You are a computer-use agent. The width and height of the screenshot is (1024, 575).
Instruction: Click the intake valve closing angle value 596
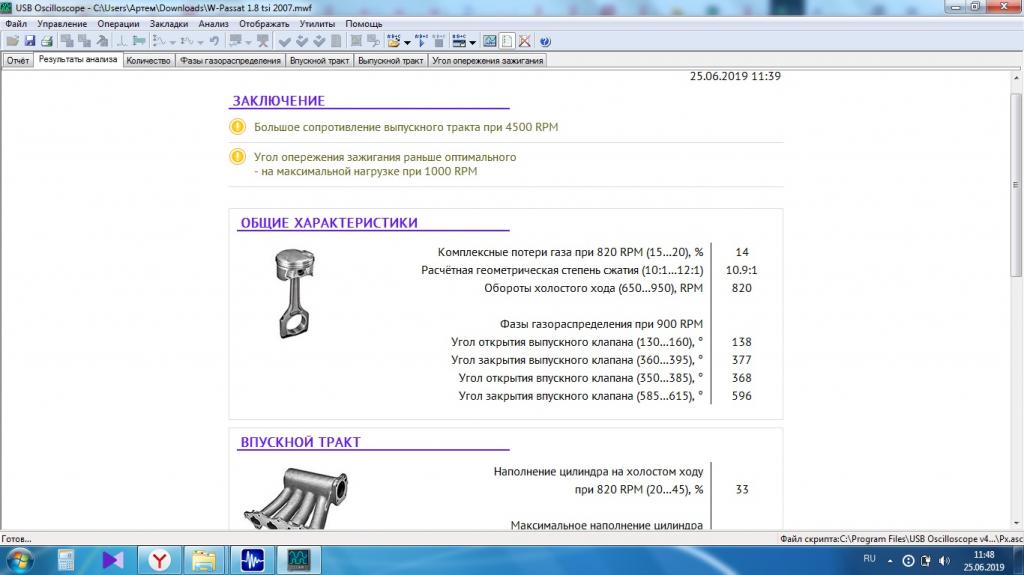coord(741,396)
